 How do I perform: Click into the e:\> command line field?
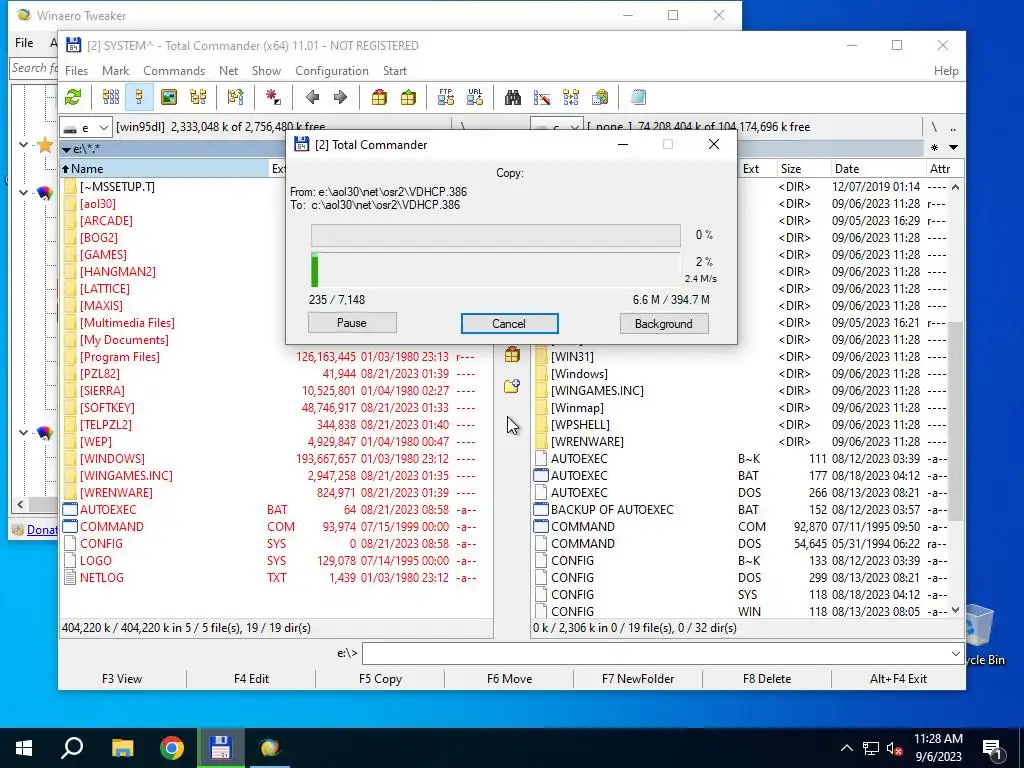tap(656, 653)
